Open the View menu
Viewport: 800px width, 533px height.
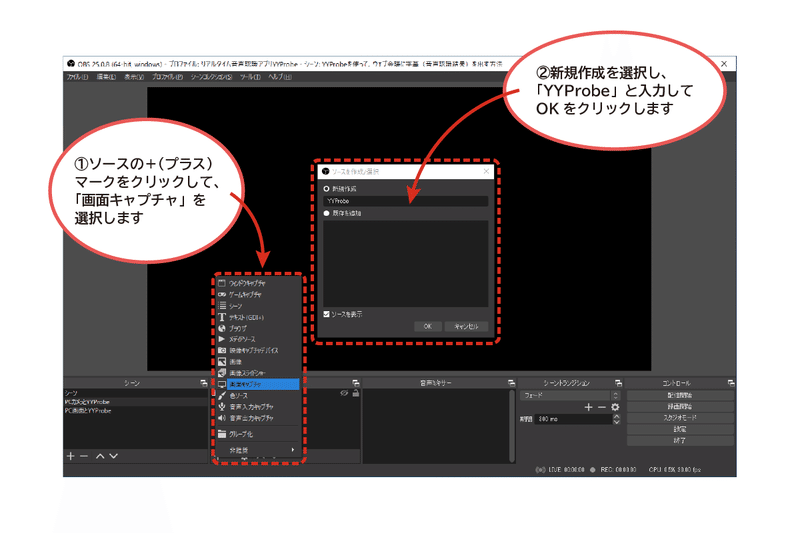point(134,77)
